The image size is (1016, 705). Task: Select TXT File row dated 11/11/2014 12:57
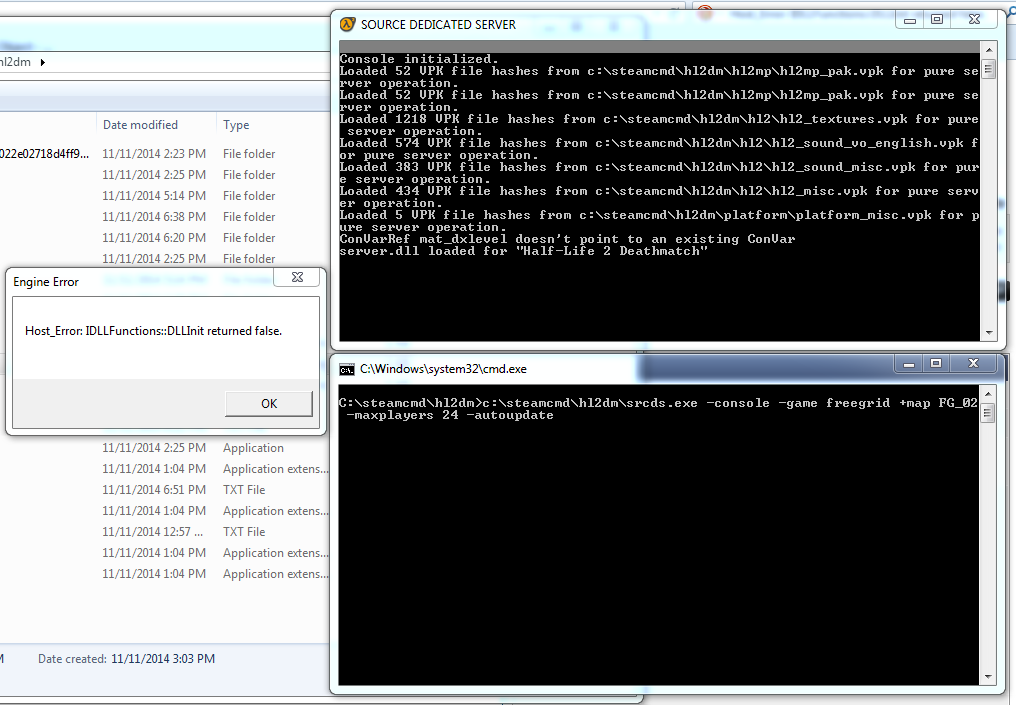tap(165, 532)
